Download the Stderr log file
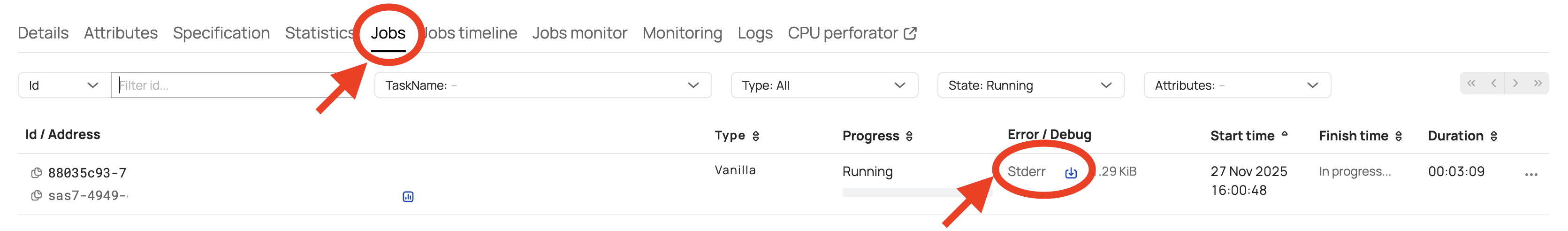The height and width of the screenshot is (231, 1568). (1071, 173)
